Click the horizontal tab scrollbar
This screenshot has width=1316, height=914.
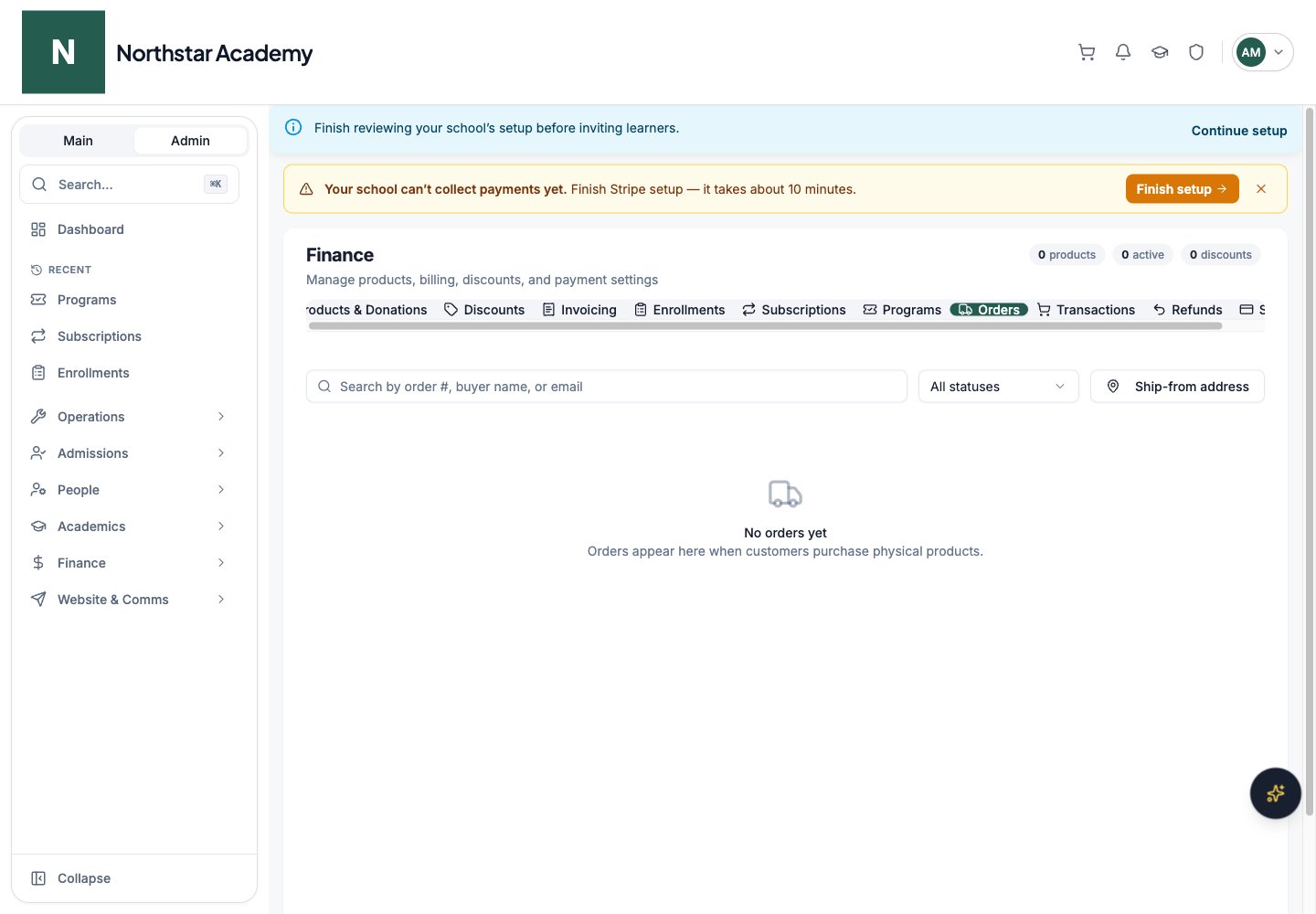coord(765,325)
